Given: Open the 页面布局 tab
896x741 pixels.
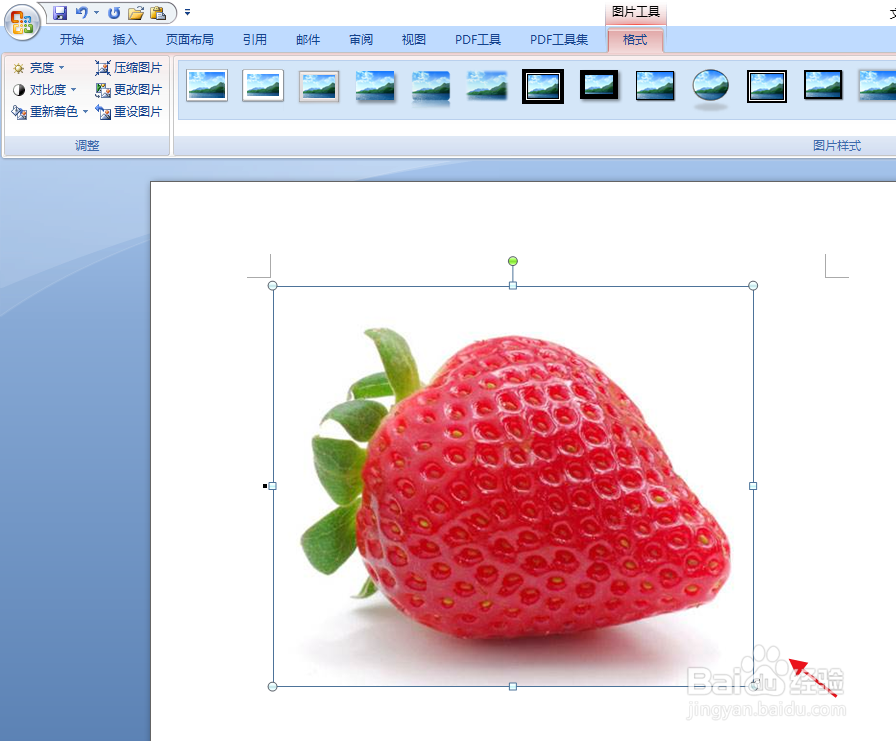Looking at the screenshot, I should [190, 39].
